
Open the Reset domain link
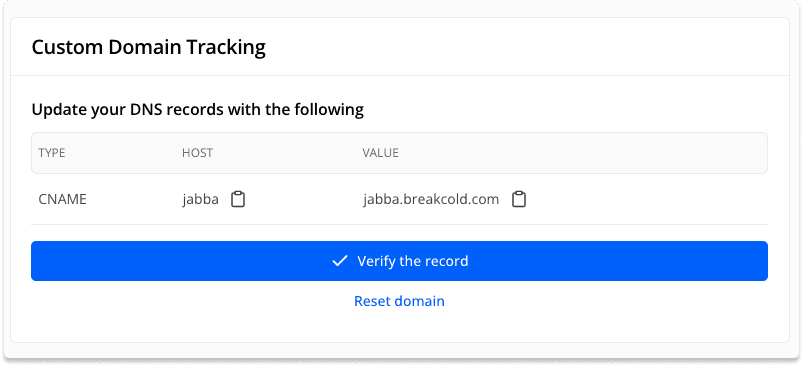pyautogui.click(x=399, y=301)
